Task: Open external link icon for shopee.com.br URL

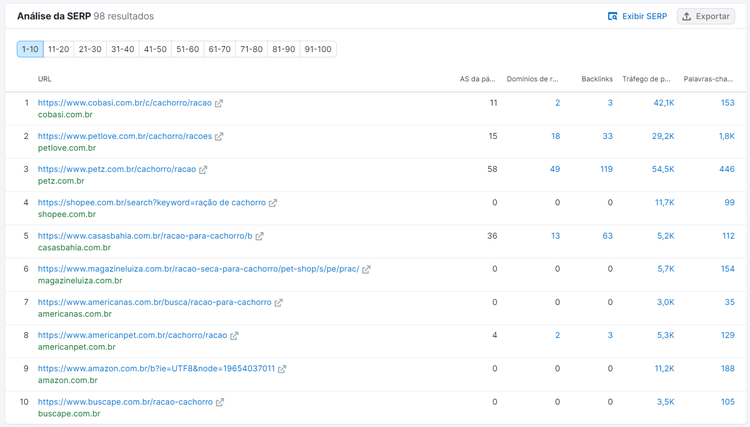Action: (273, 203)
